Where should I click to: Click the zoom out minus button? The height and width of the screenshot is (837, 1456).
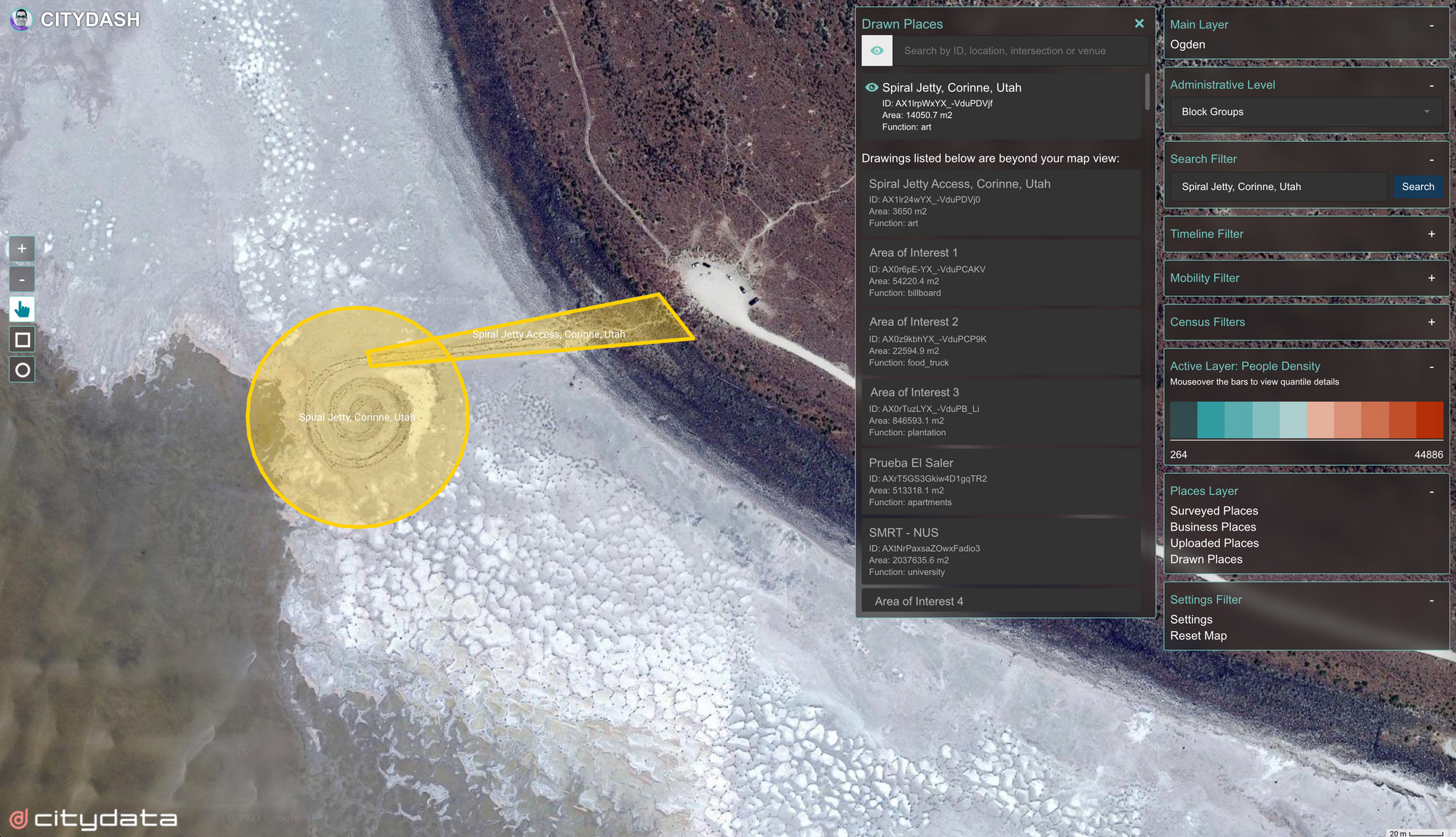(22, 279)
